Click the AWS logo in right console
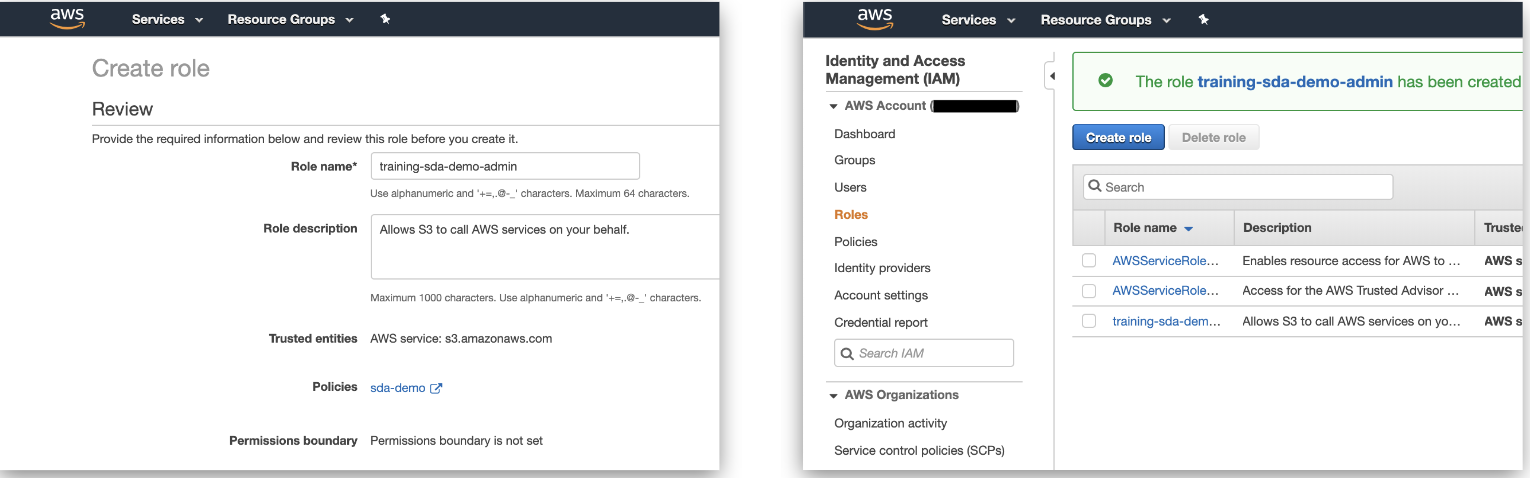The width and height of the screenshot is (1530, 478). point(875,20)
